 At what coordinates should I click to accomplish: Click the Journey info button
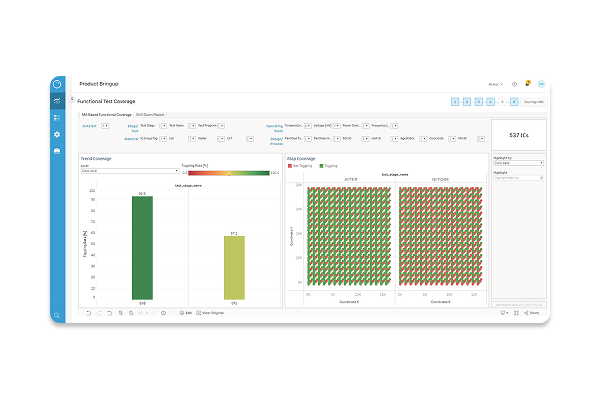534,102
